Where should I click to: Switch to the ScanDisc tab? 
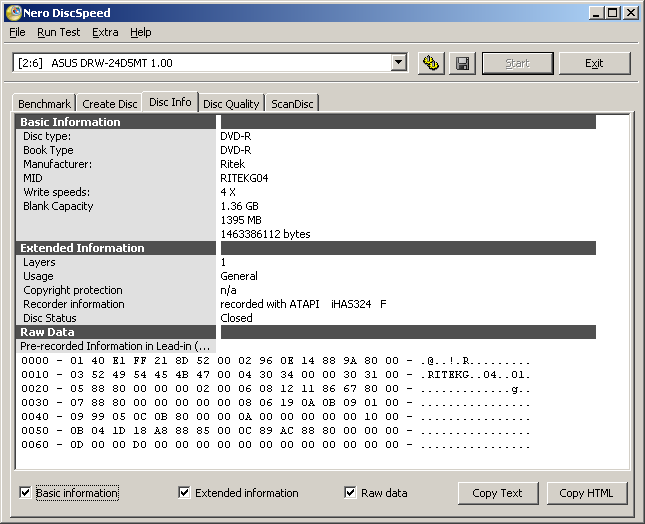tap(292, 104)
